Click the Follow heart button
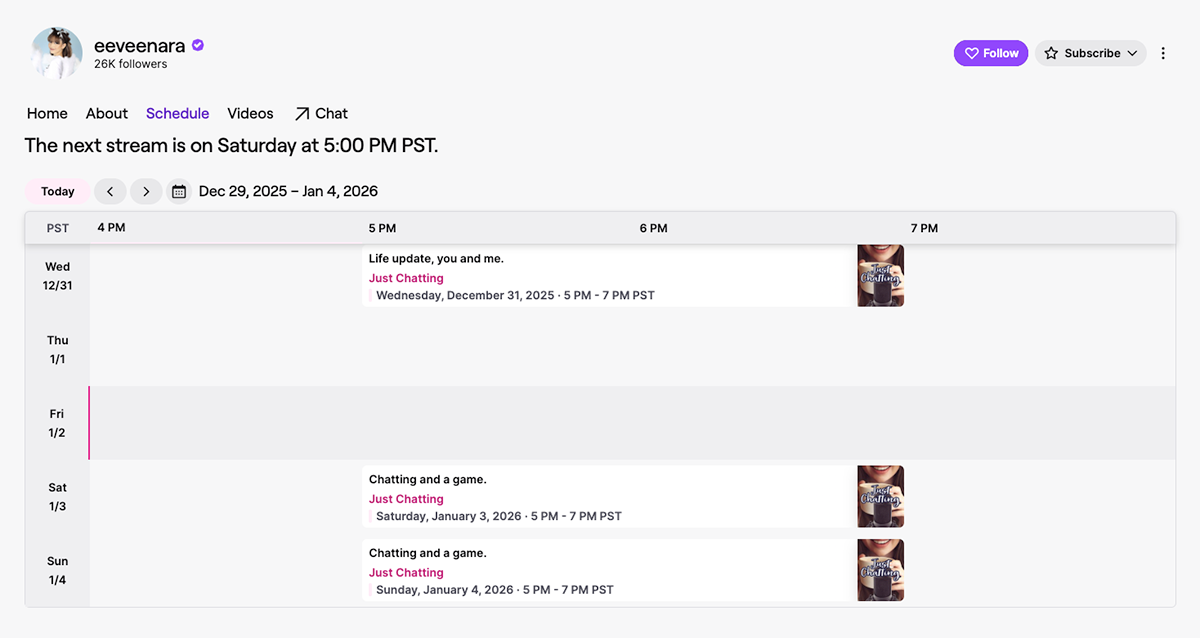 990,53
